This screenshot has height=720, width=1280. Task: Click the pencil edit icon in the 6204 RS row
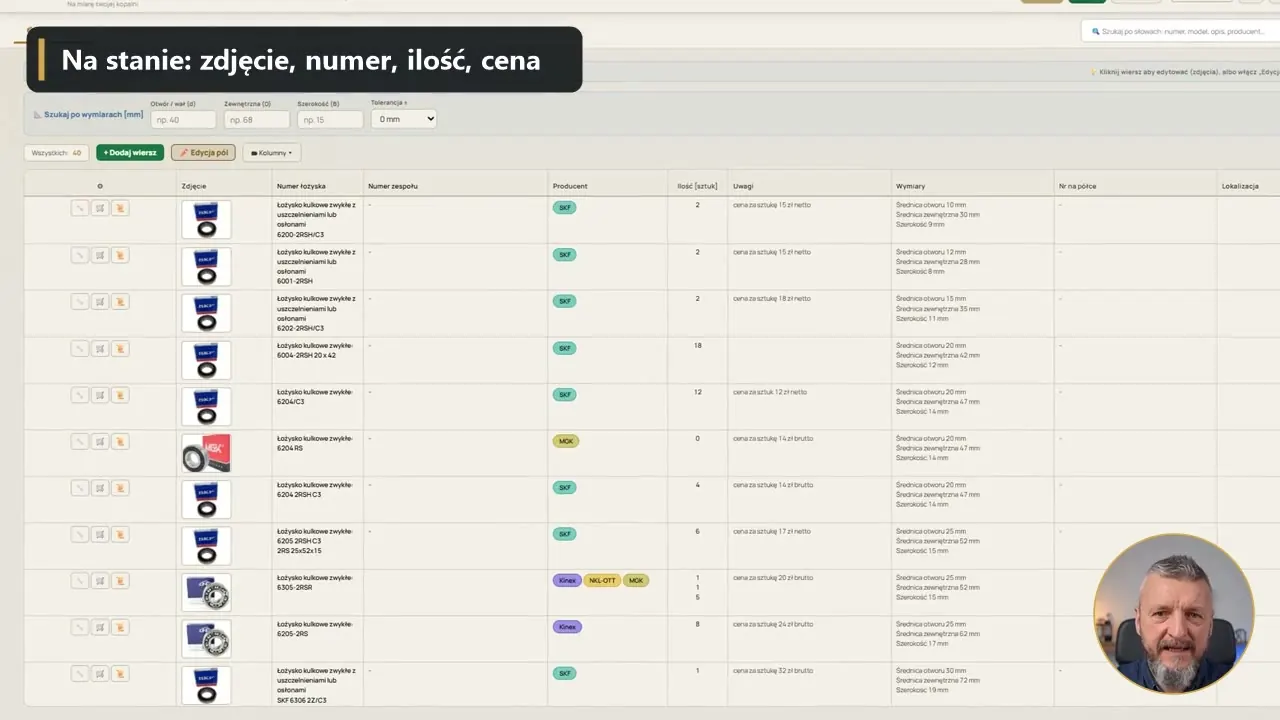[x=80, y=441]
